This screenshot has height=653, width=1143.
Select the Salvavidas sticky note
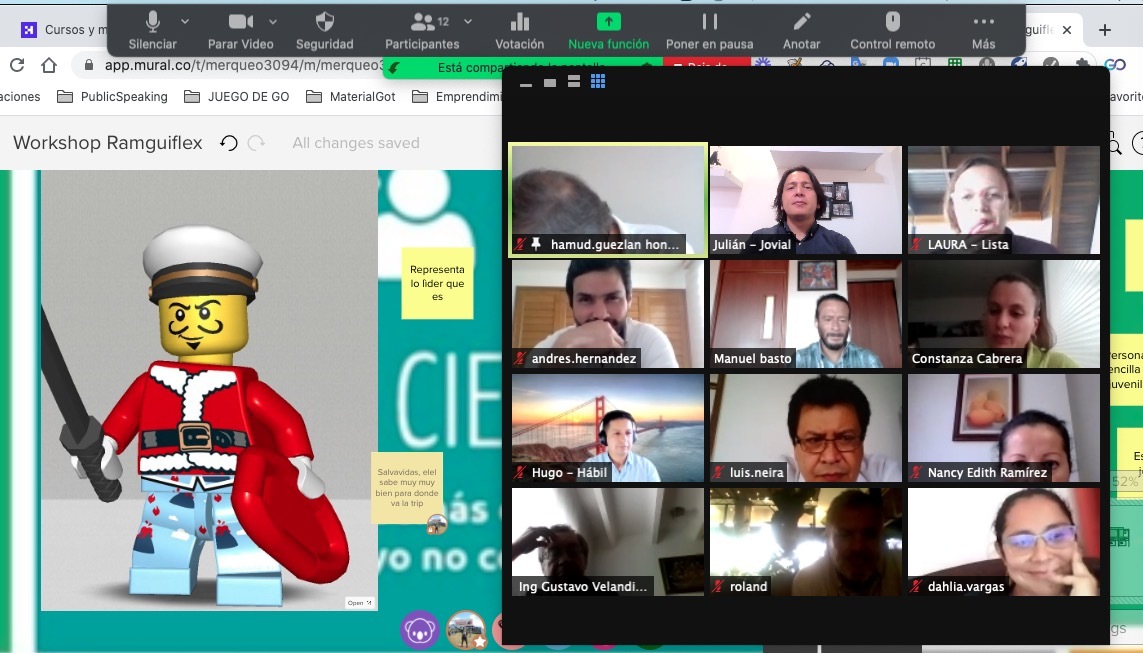click(407, 488)
